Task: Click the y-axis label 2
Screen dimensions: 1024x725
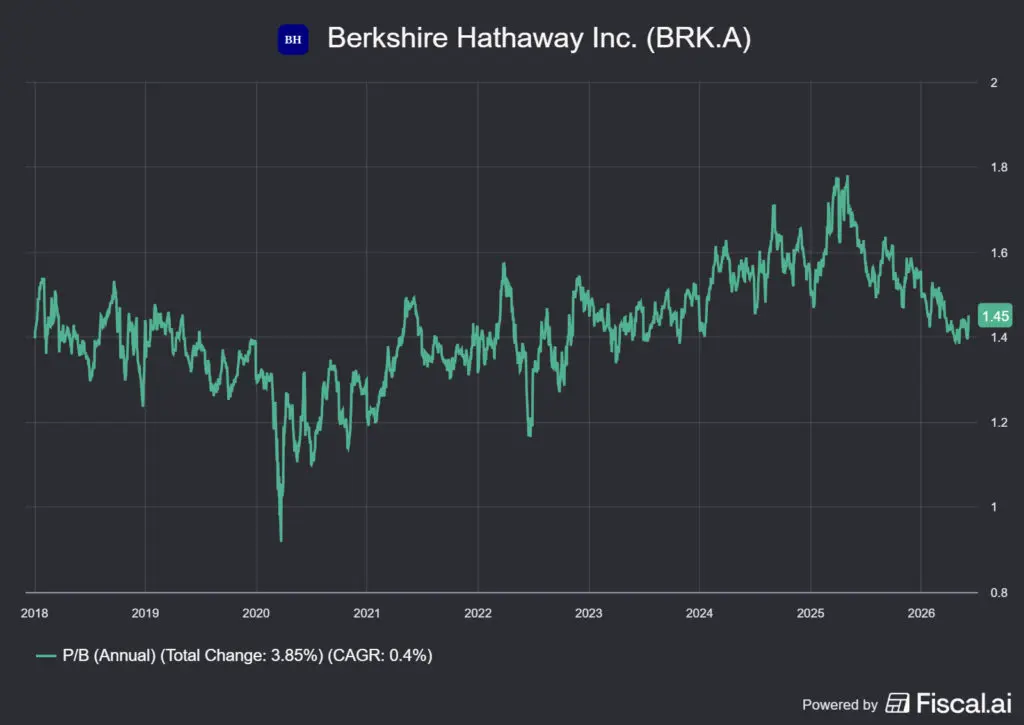Action: coord(994,82)
